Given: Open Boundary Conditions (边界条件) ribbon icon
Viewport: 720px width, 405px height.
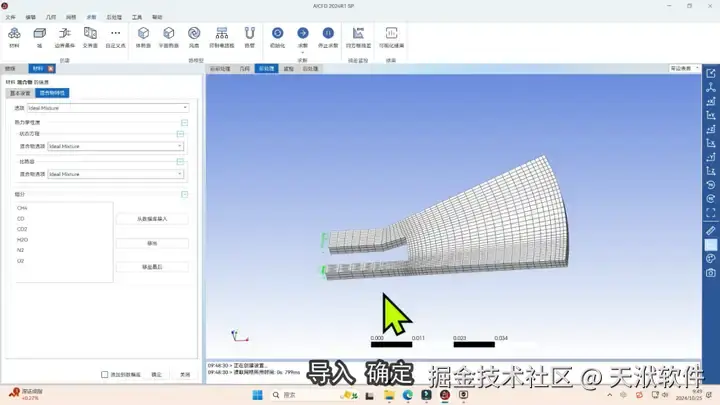Looking at the screenshot, I should [x=65, y=34].
